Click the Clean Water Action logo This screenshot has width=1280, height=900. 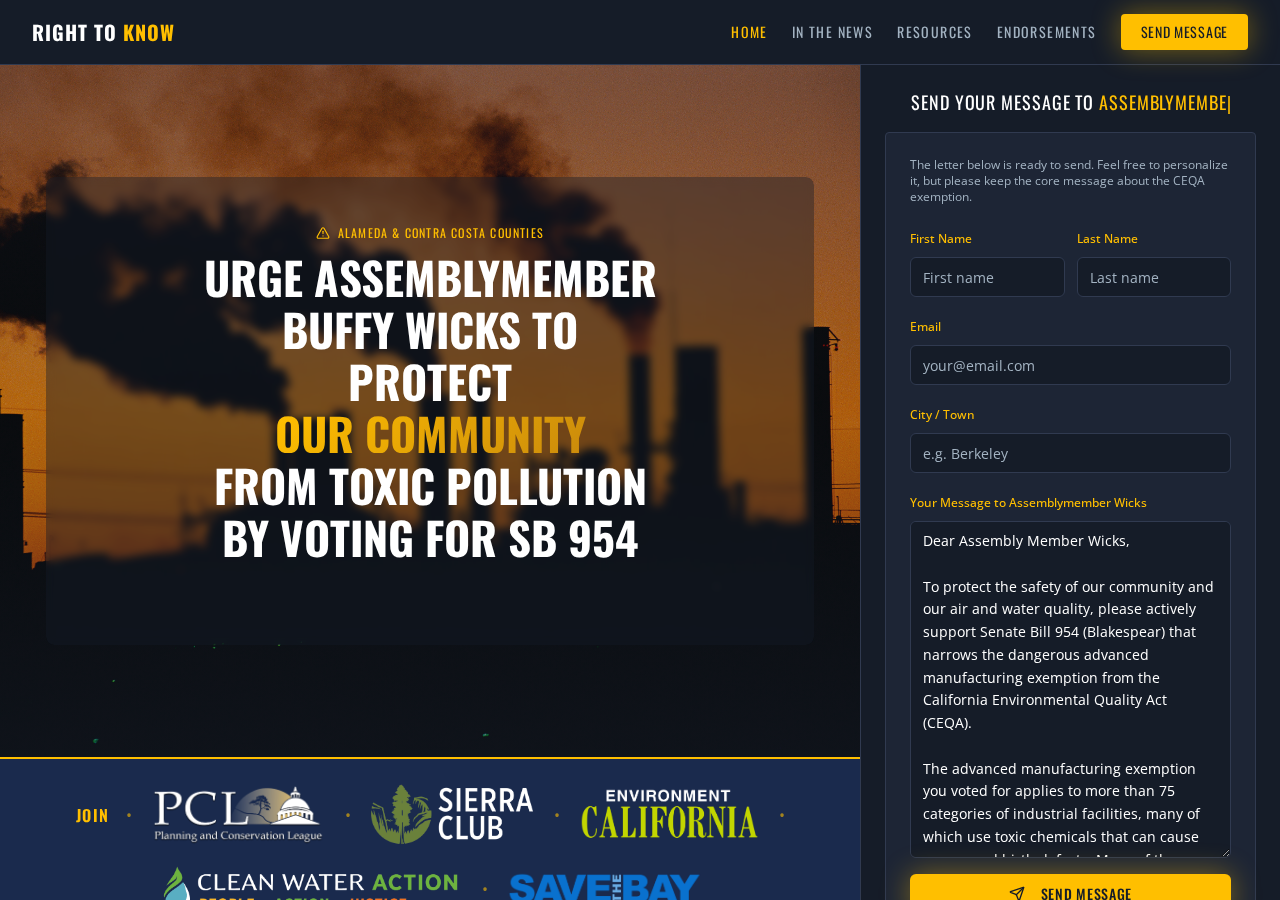[311, 883]
